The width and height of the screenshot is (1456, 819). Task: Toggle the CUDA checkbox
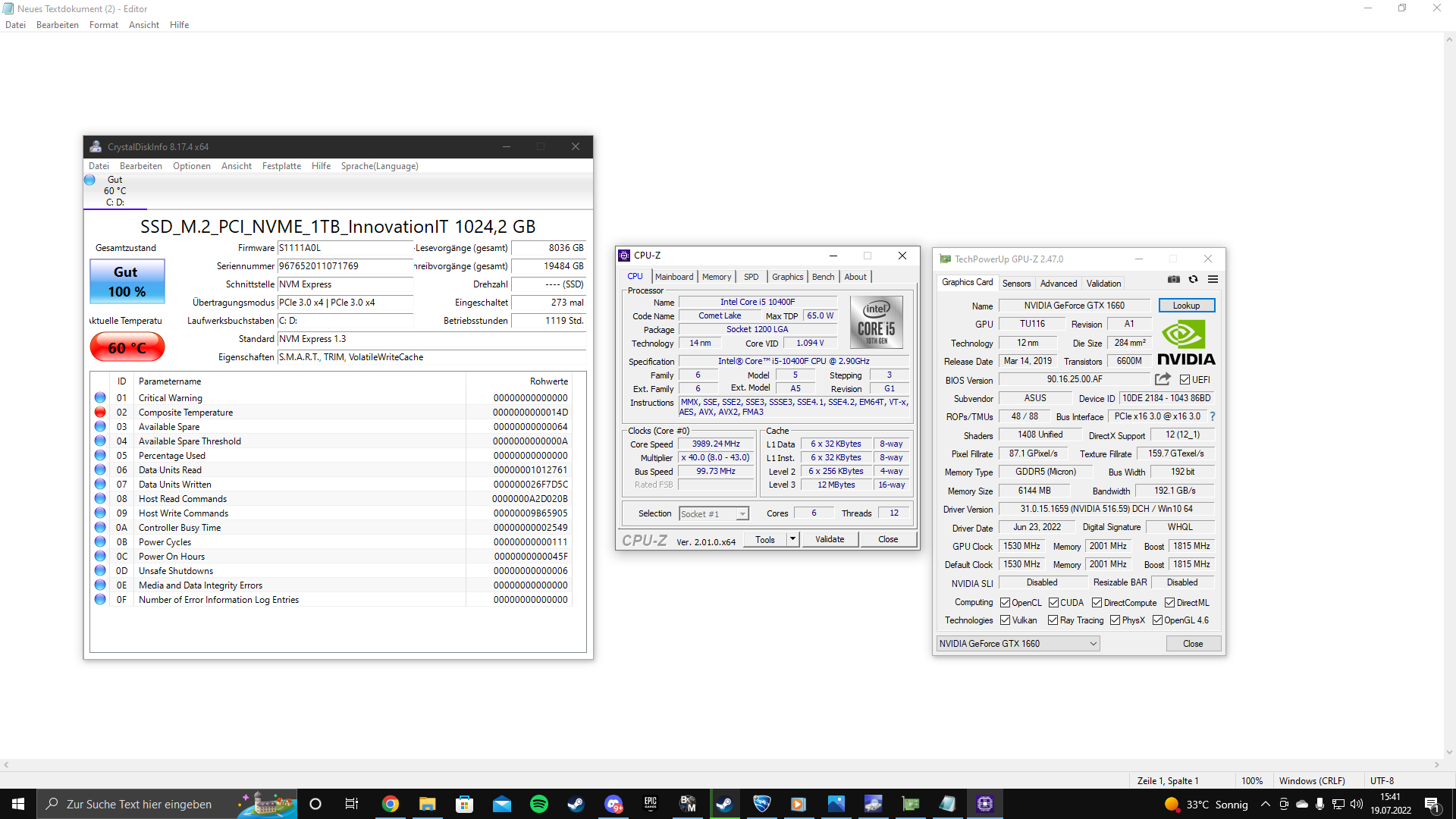click(x=1054, y=603)
